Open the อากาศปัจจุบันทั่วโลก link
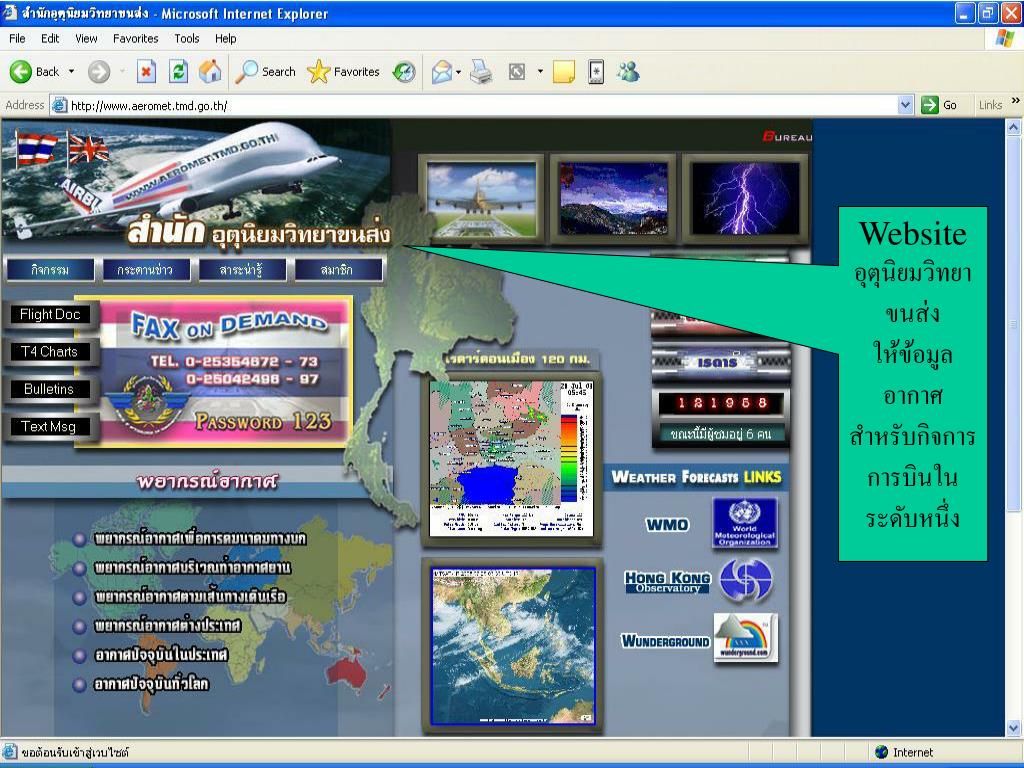Screen dimensions: 1024x768 (152, 684)
